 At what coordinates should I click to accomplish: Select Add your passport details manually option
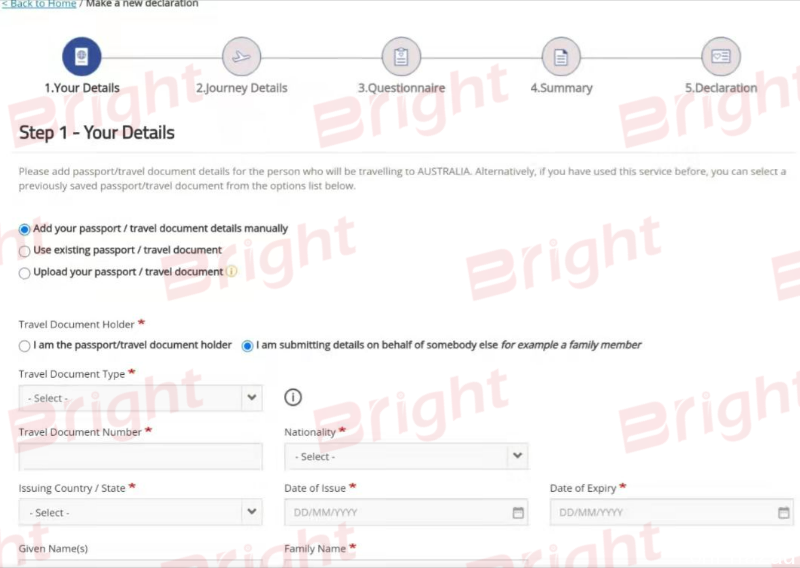pos(24,229)
